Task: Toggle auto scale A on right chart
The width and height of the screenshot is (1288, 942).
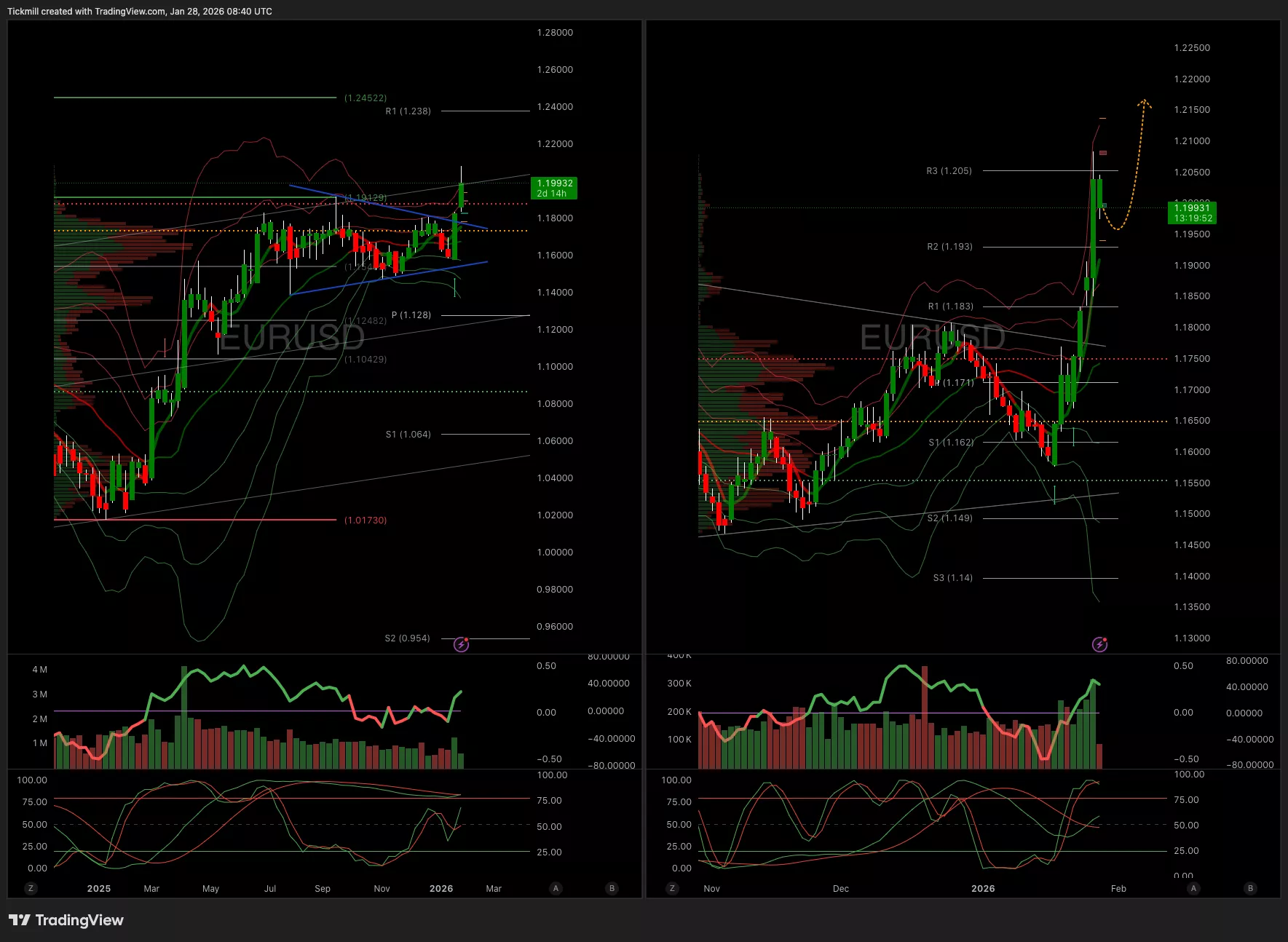Action: pos(1193,888)
